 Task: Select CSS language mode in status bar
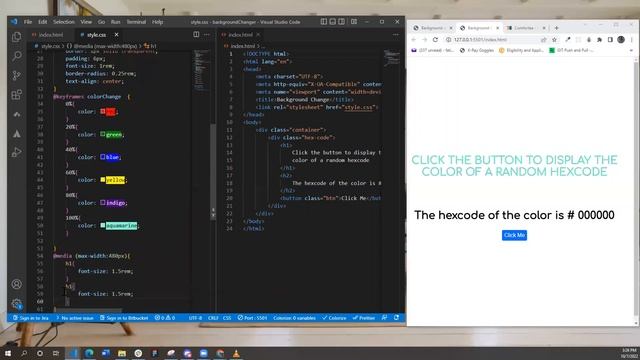click(x=227, y=318)
